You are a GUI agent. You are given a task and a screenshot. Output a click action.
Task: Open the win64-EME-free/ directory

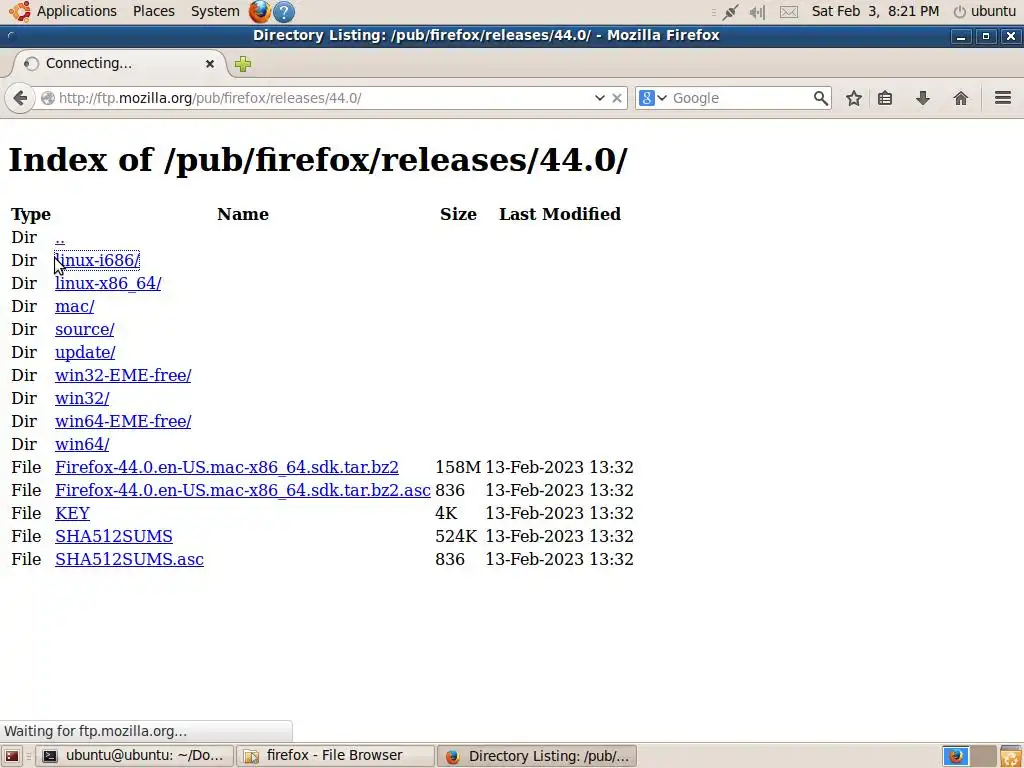(x=123, y=421)
